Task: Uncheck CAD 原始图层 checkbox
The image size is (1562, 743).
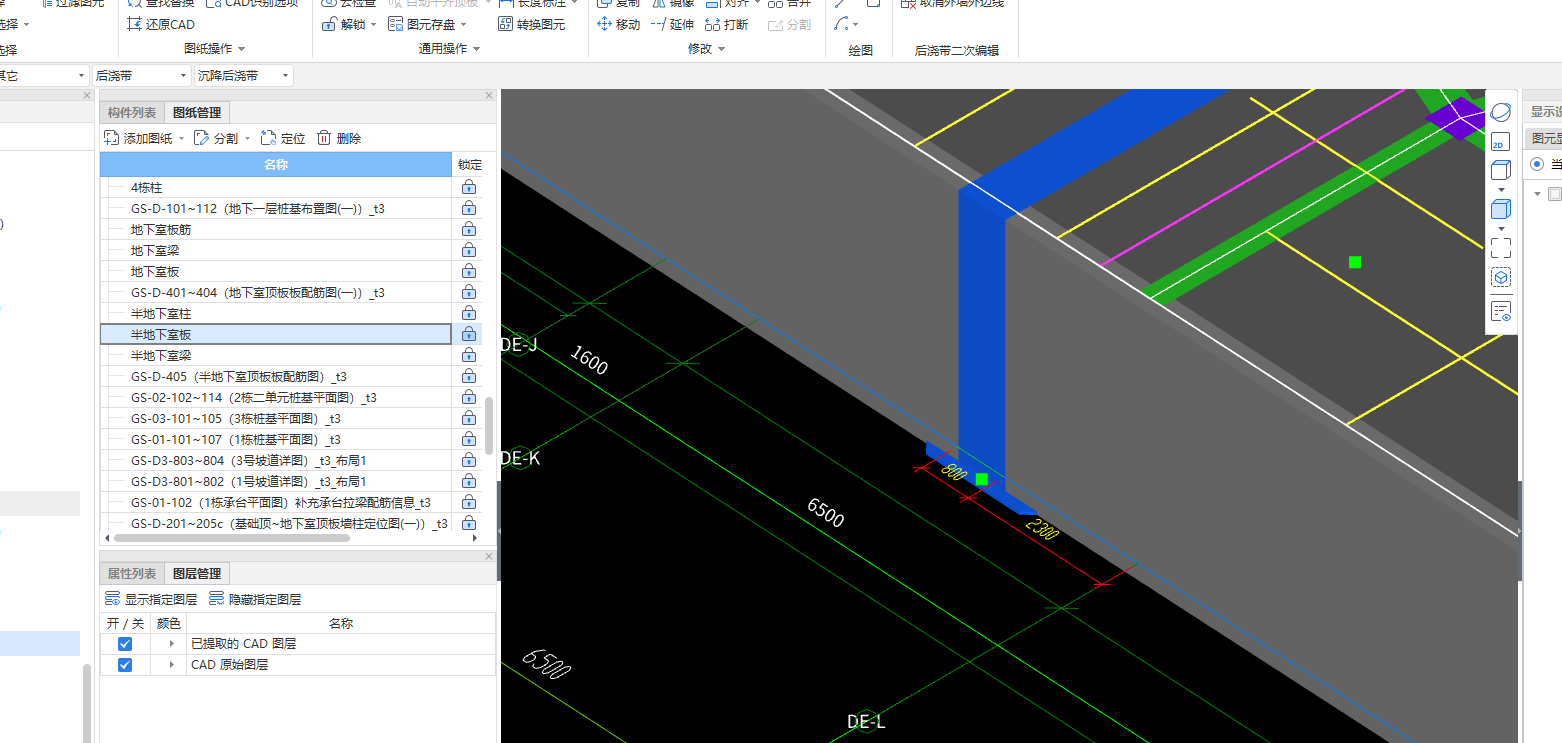Action: (125, 665)
